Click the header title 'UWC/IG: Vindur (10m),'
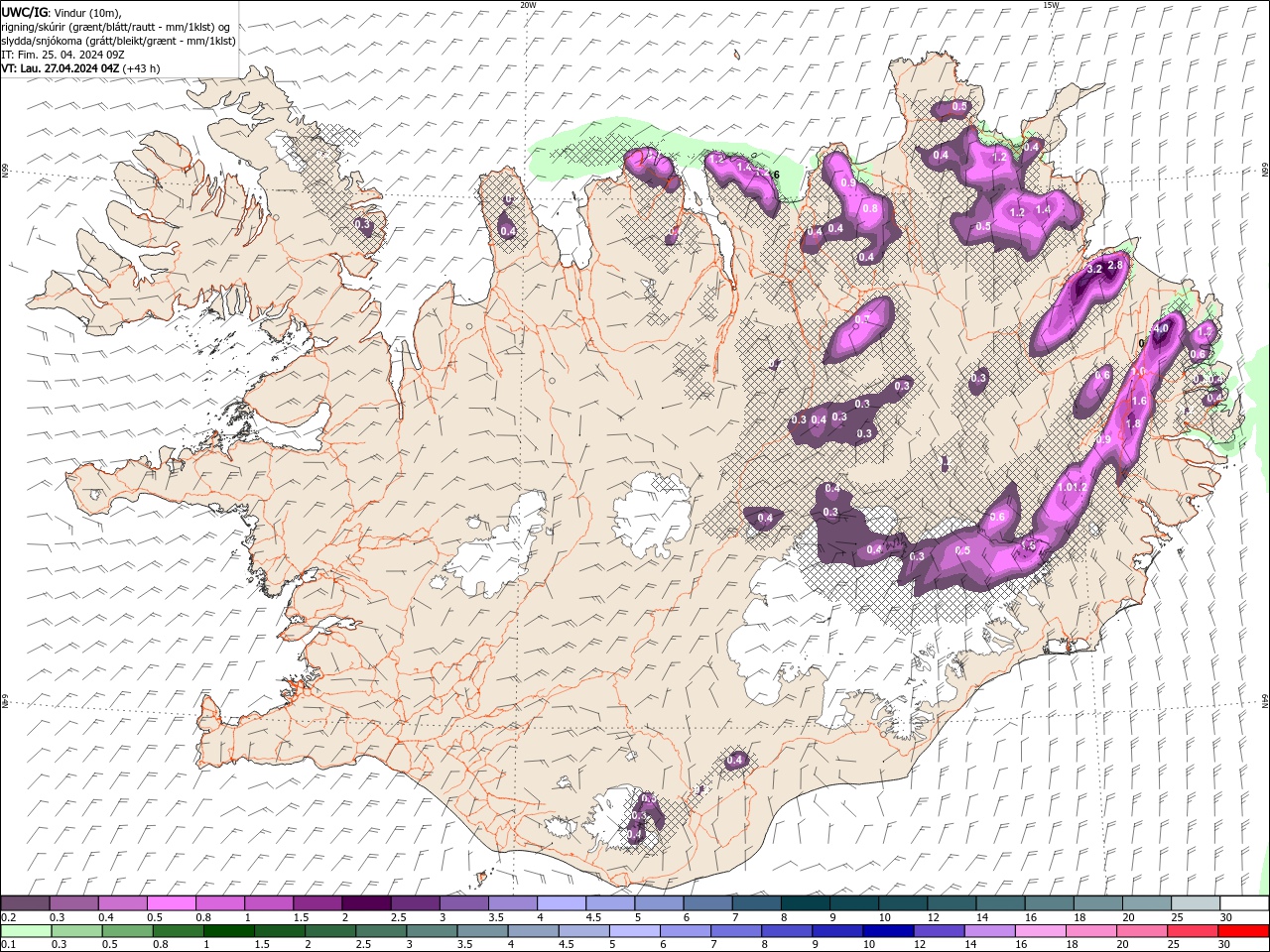The height and width of the screenshot is (952, 1270). pyautogui.click(x=60, y=12)
